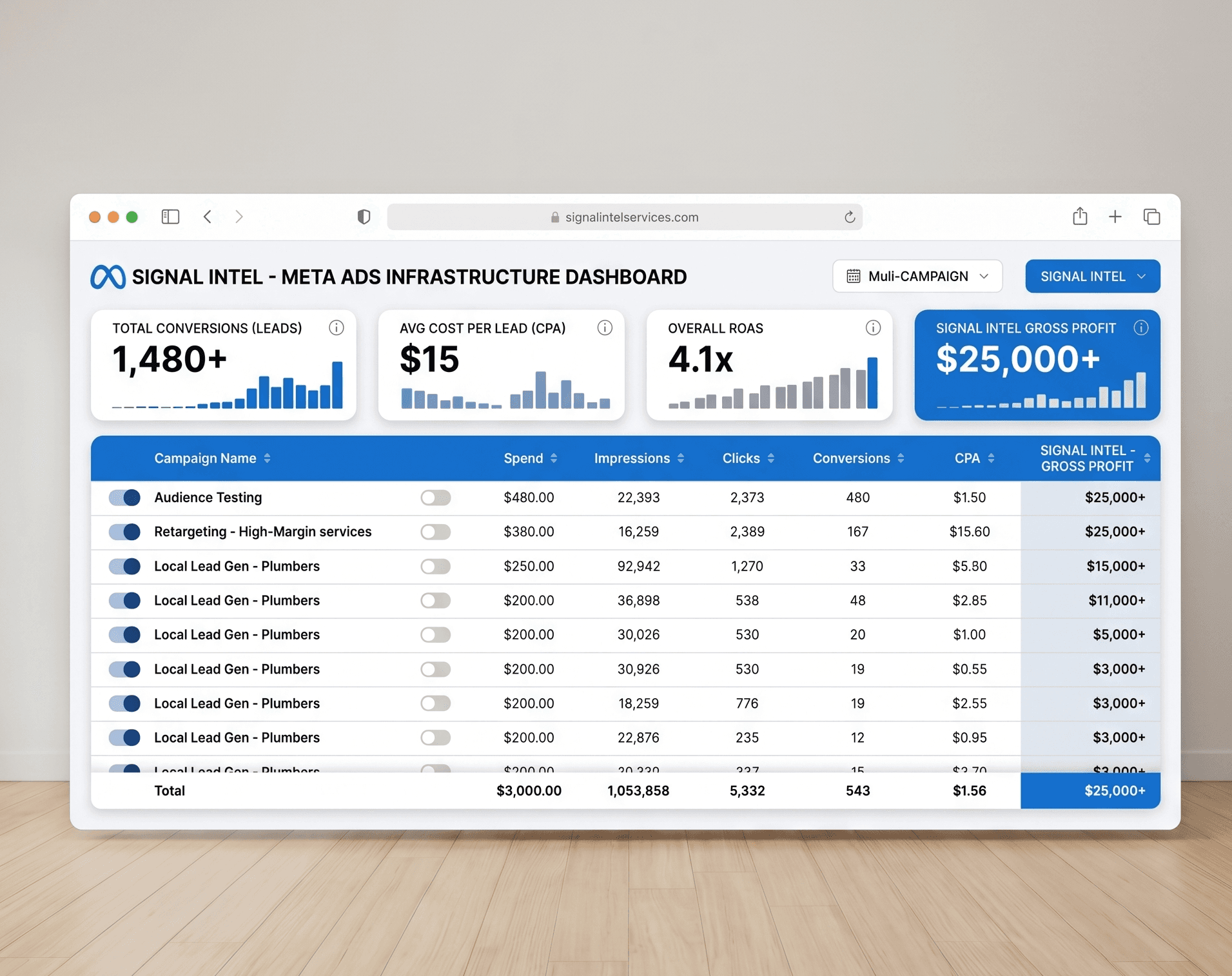Open the Muli-CAMPAIGN dropdown
1232x976 pixels.
[917, 277]
